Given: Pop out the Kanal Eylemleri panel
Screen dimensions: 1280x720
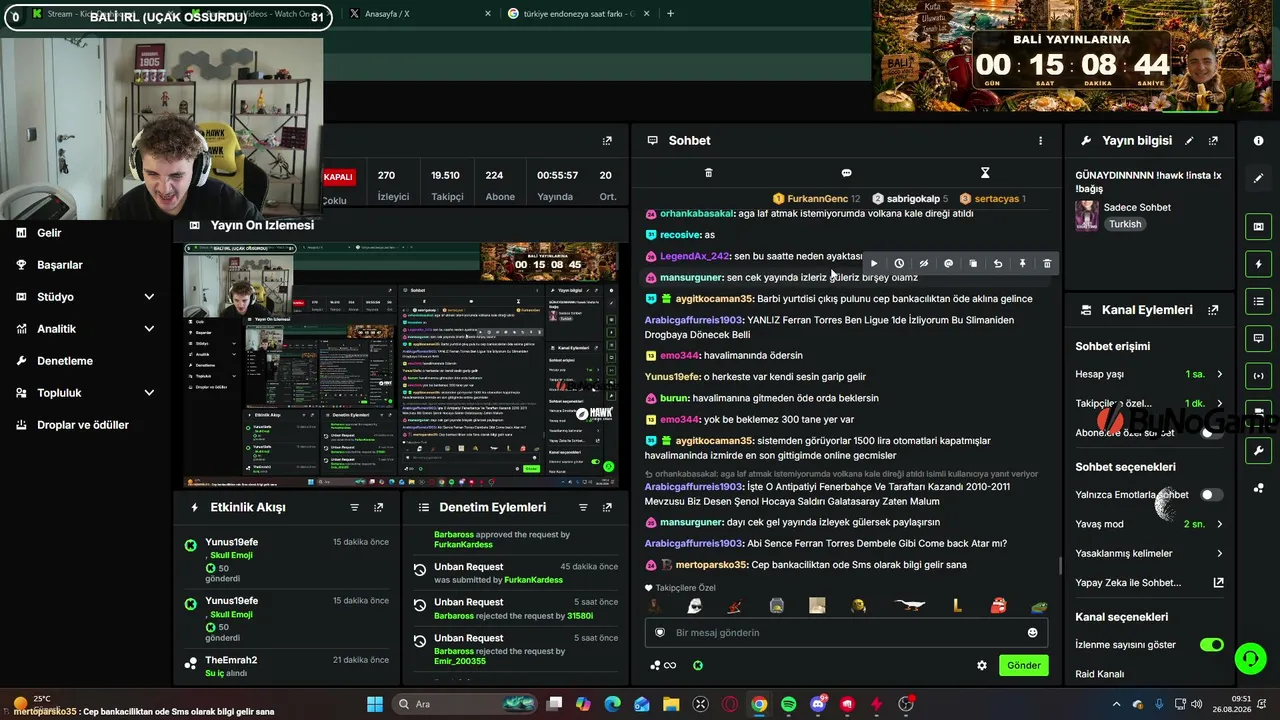Looking at the screenshot, I should tap(1213, 310).
